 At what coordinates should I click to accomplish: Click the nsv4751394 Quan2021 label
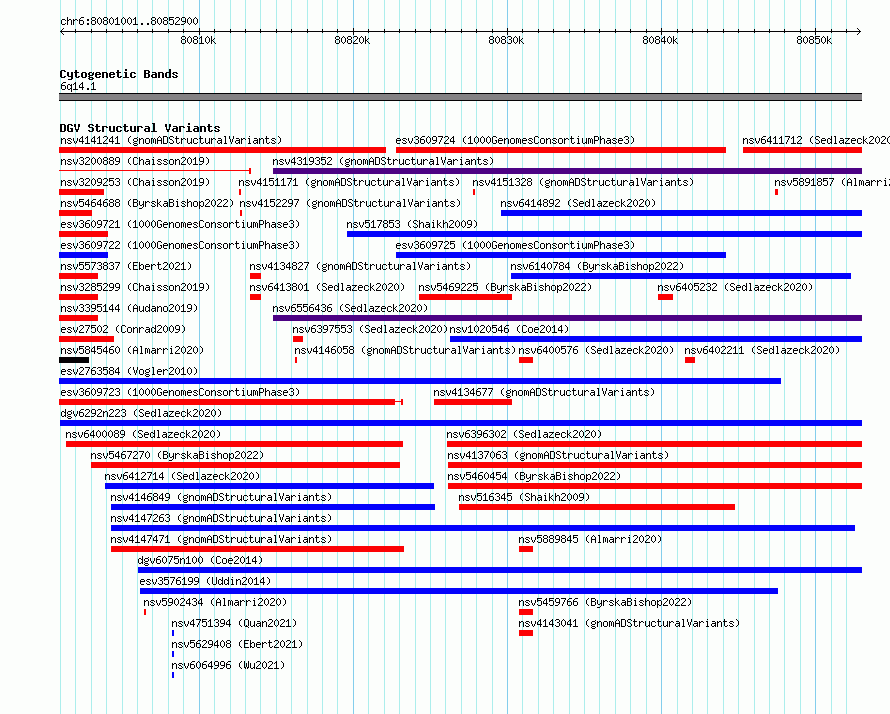234,623
